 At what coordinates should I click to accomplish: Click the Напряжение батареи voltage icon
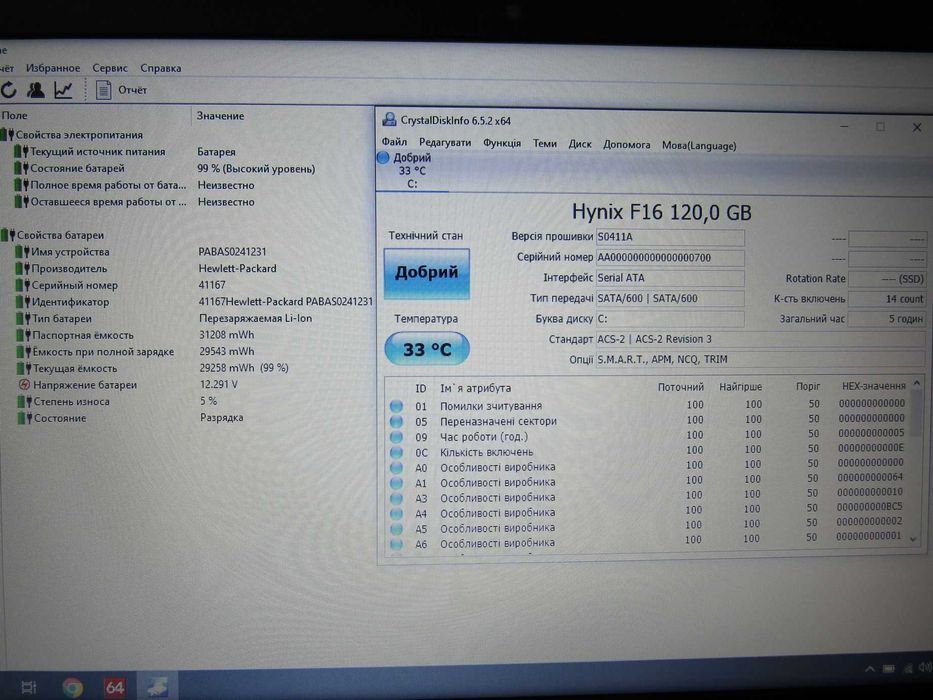24,385
